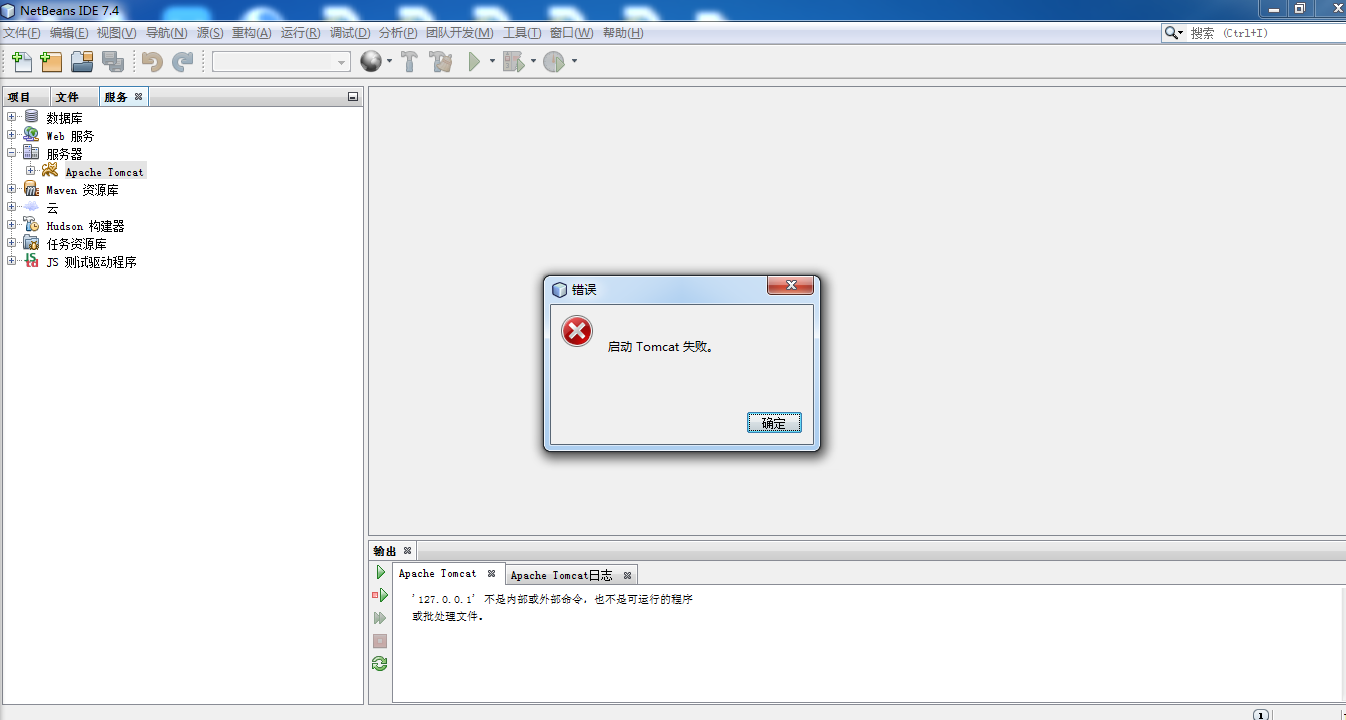
Task: Click the green Run Project icon
Action: point(475,62)
